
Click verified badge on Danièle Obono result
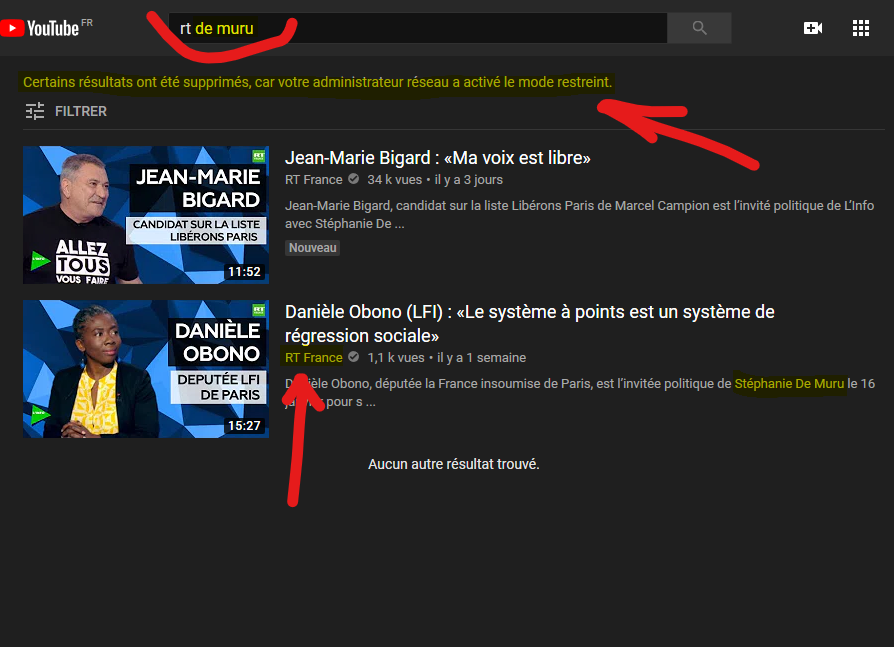[x=353, y=357]
